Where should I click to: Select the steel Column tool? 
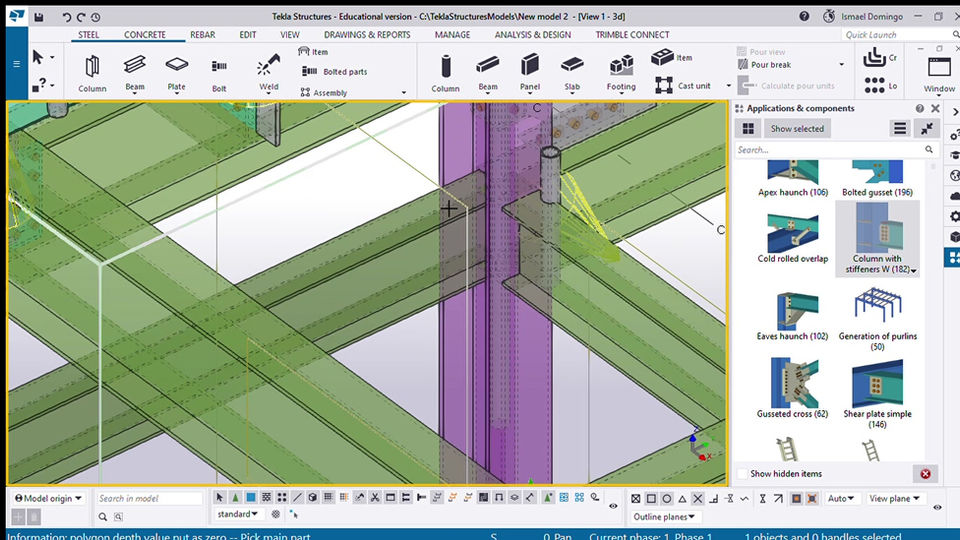pyautogui.click(x=92, y=73)
